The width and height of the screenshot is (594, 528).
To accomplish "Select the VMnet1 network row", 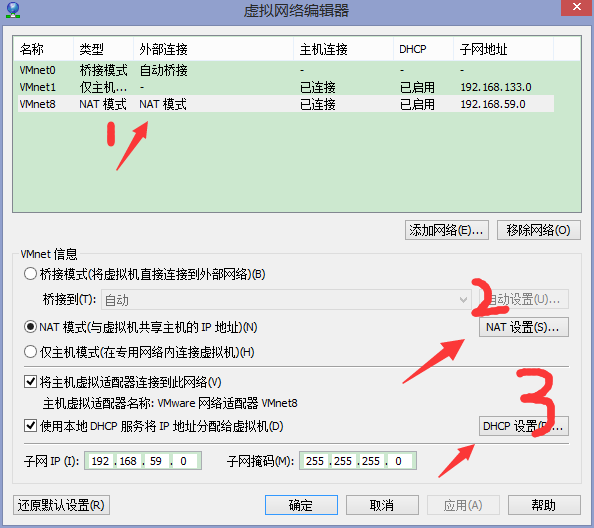I will 286,87.
